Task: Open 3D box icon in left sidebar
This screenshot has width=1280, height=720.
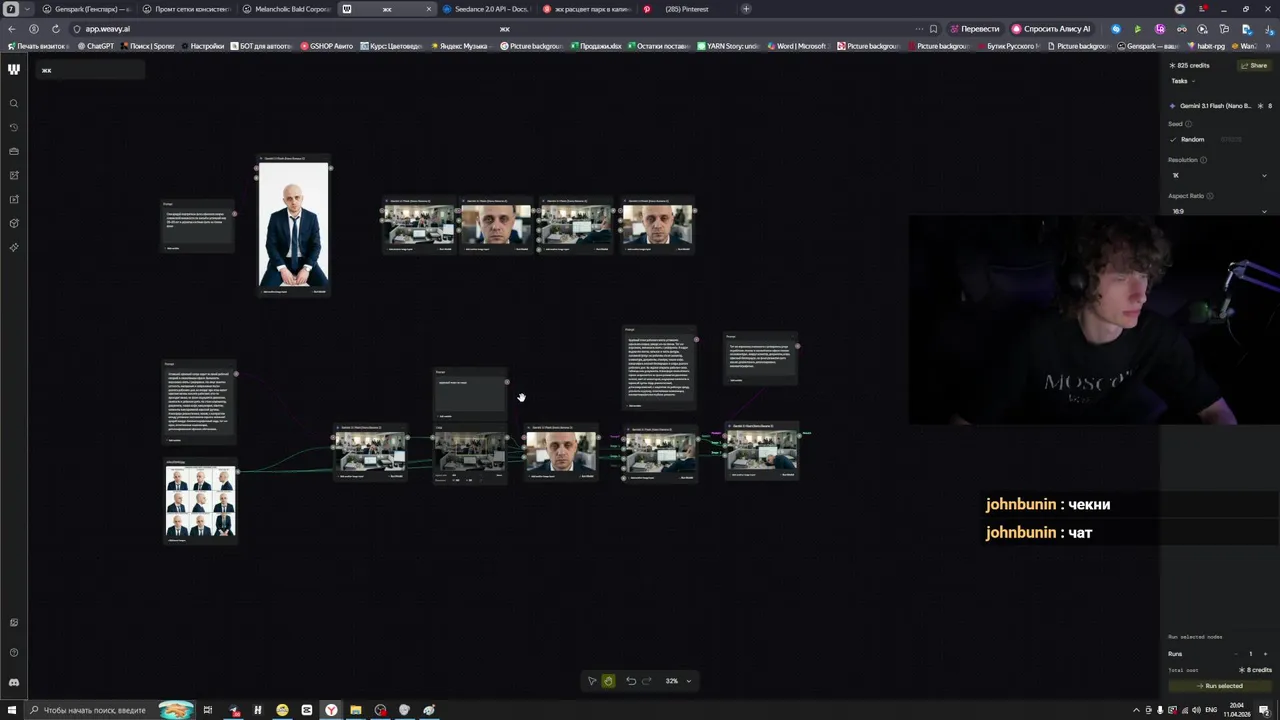Action: coord(14,223)
